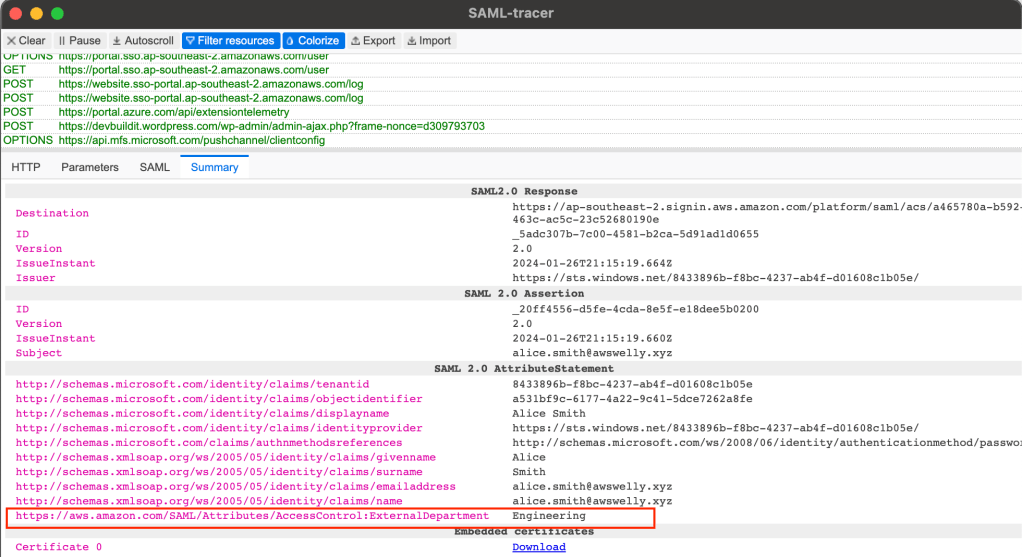The width and height of the screenshot is (1022, 557).
Task: Switch to the Parameters tab
Action: pyautogui.click(x=90, y=167)
